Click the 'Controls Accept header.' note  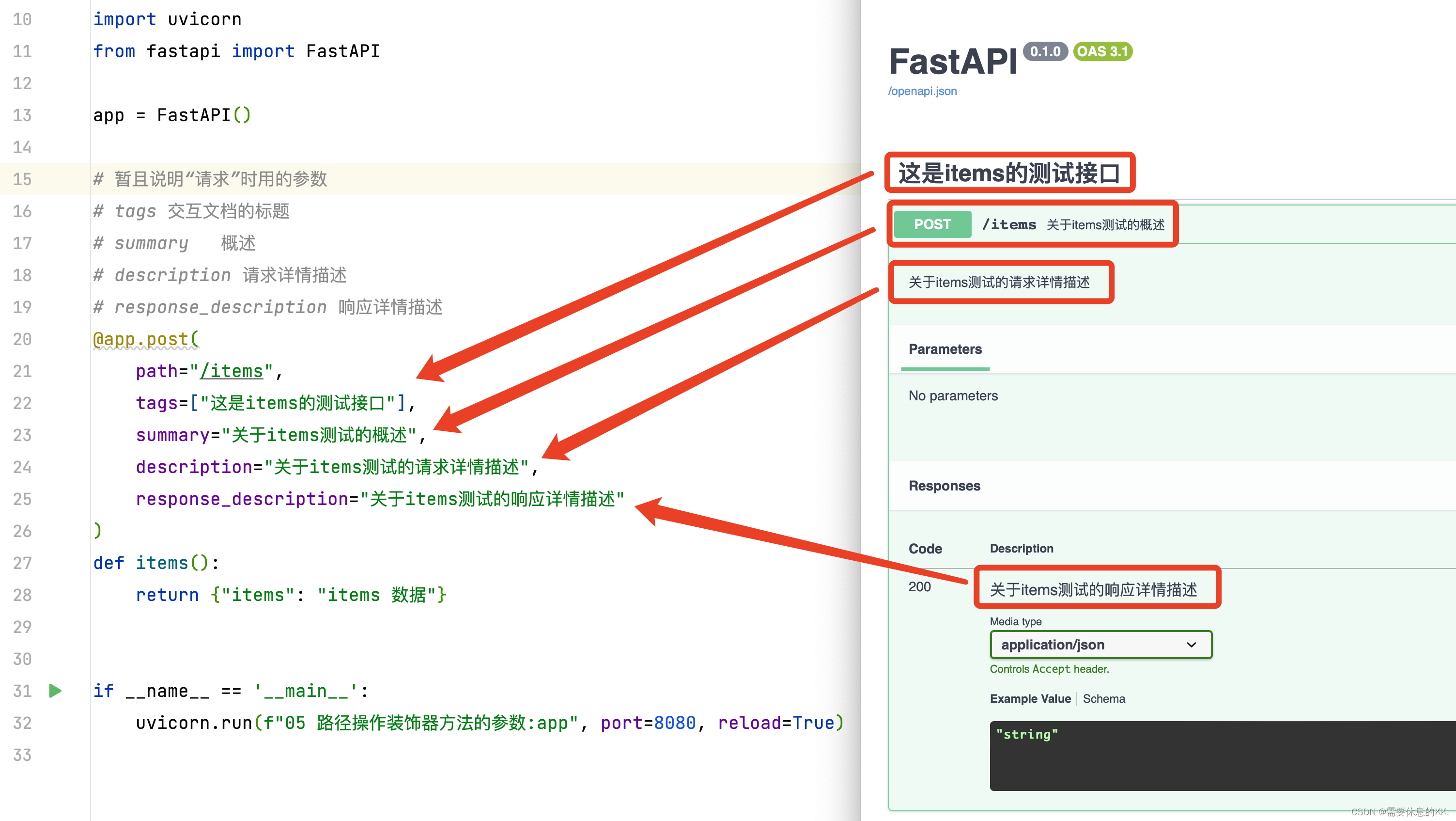click(1049, 669)
